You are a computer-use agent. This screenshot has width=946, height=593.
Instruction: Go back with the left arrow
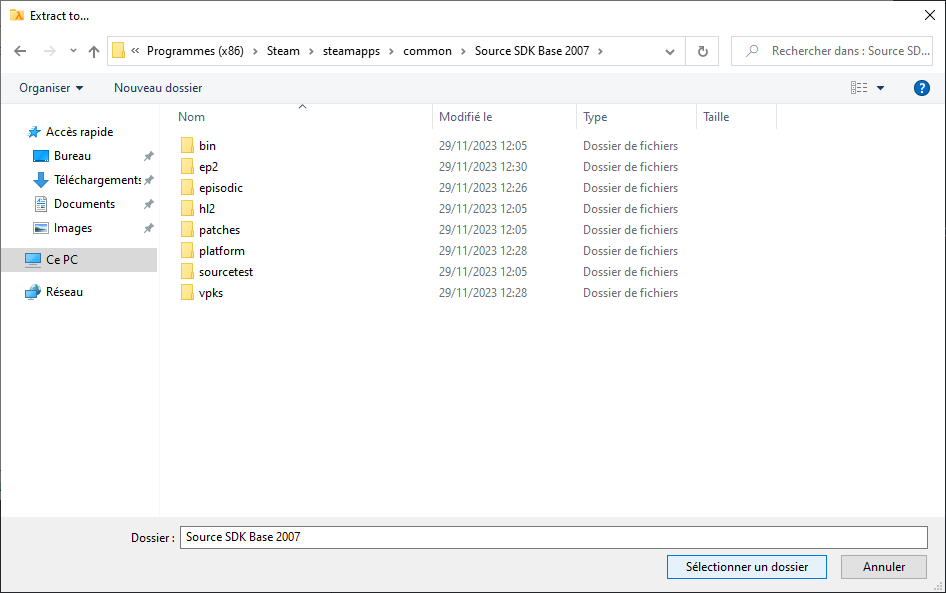pyautogui.click(x=20, y=51)
